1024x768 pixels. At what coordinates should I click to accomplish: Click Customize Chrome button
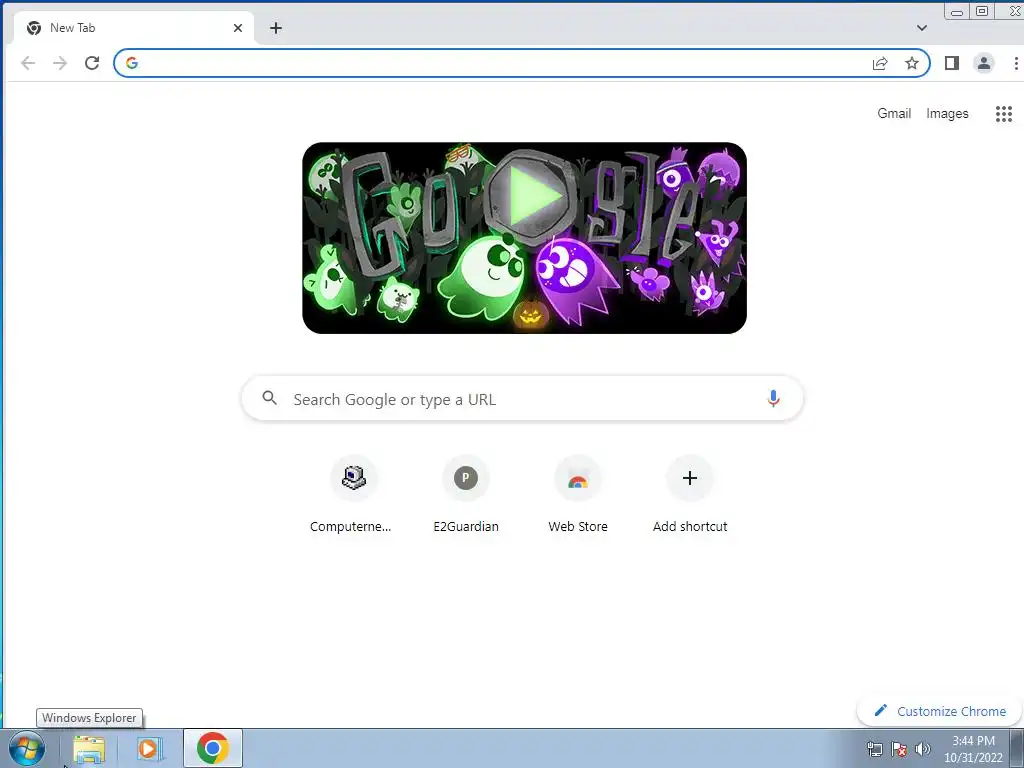(940, 711)
